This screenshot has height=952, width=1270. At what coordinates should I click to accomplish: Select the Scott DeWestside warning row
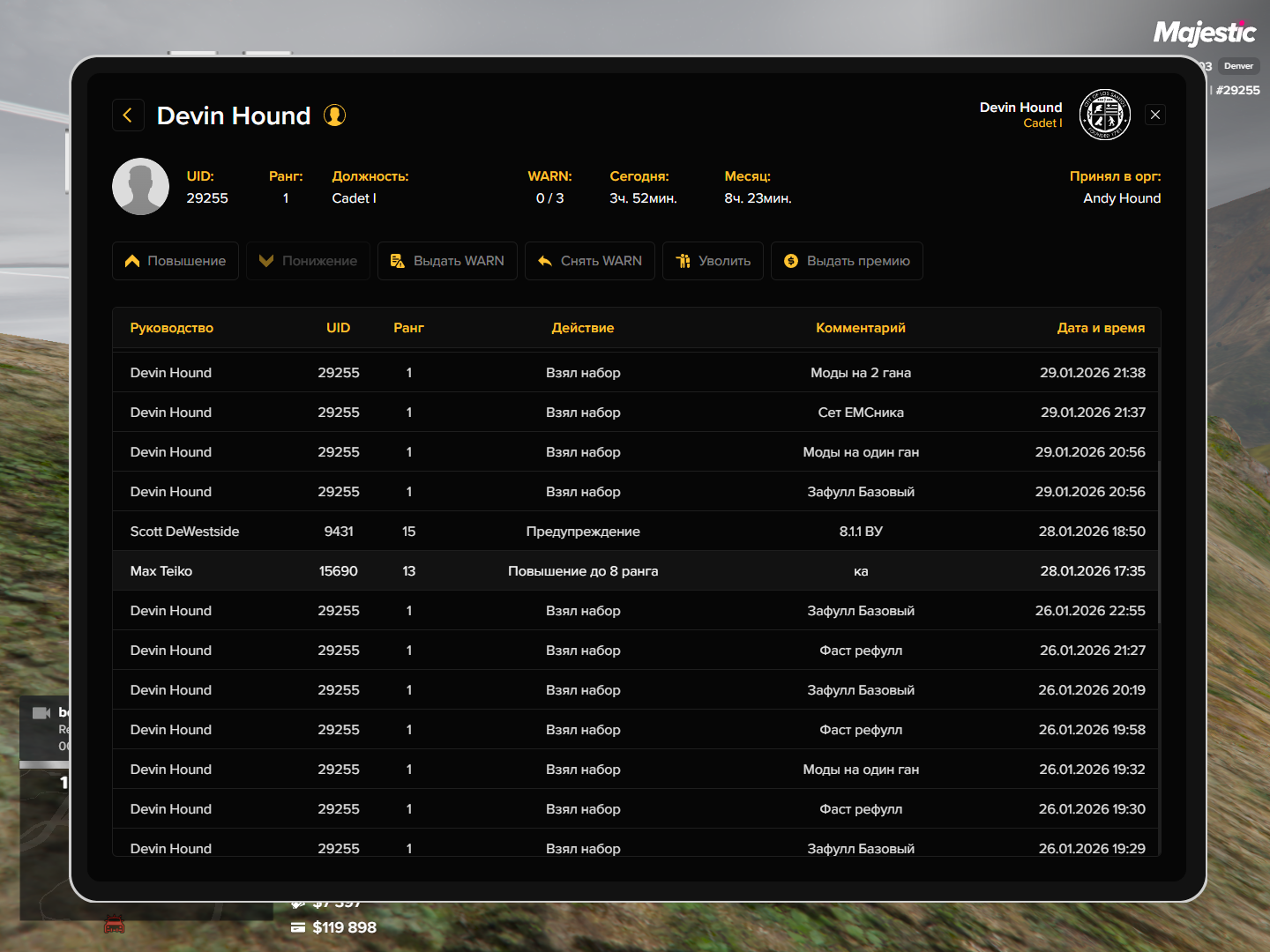point(635,532)
